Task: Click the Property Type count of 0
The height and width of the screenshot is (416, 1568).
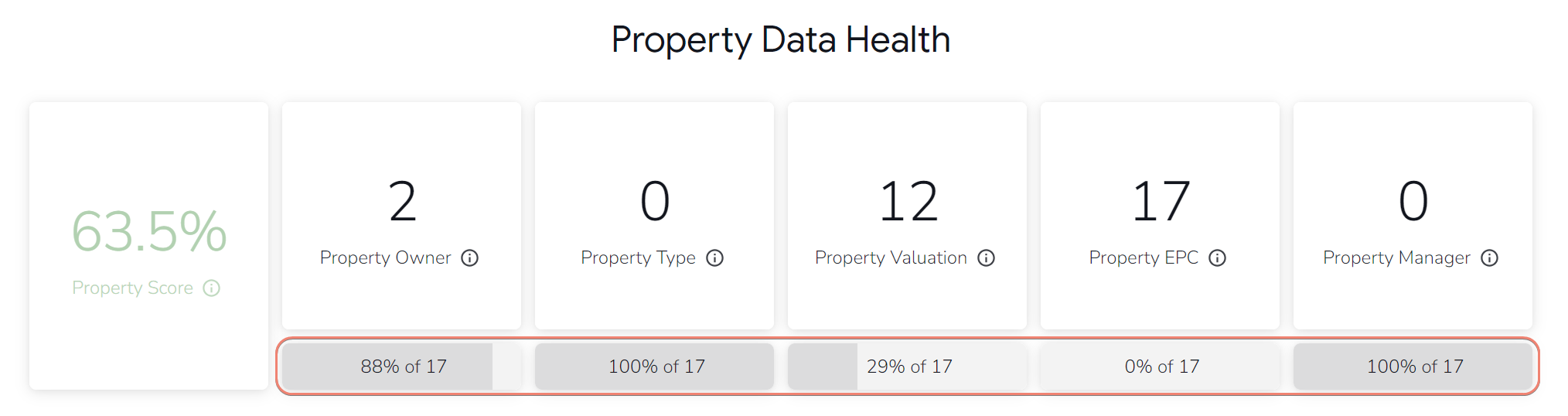Action: click(655, 201)
